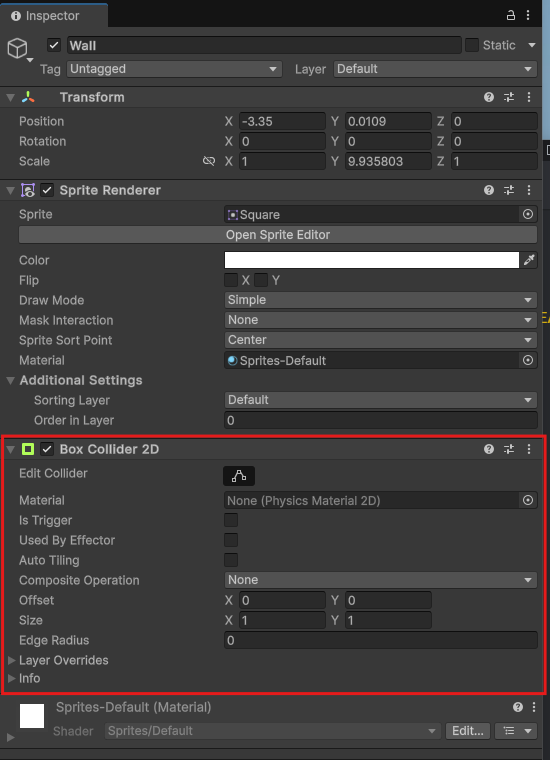550x760 pixels.
Task: Open Box Collider 2D context menu
Action: [x=529, y=449]
